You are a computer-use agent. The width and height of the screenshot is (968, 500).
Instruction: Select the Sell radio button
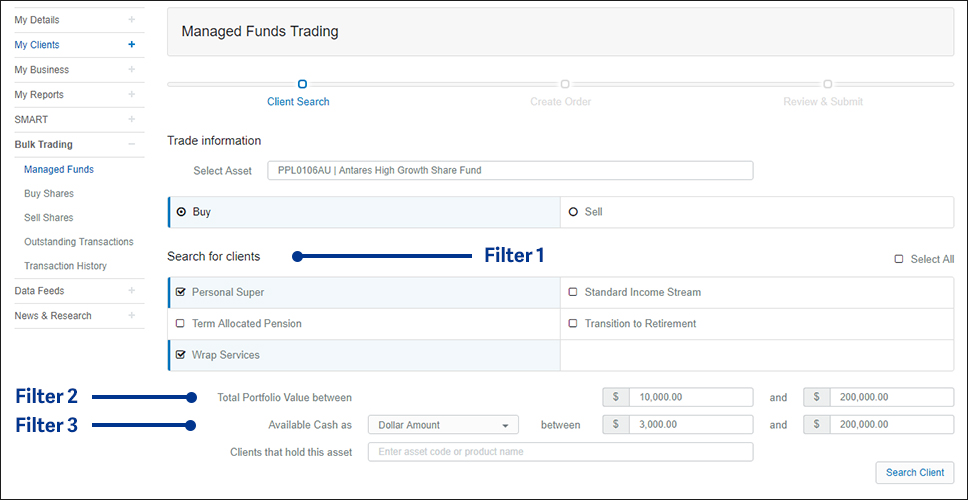[x=573, y=212]
